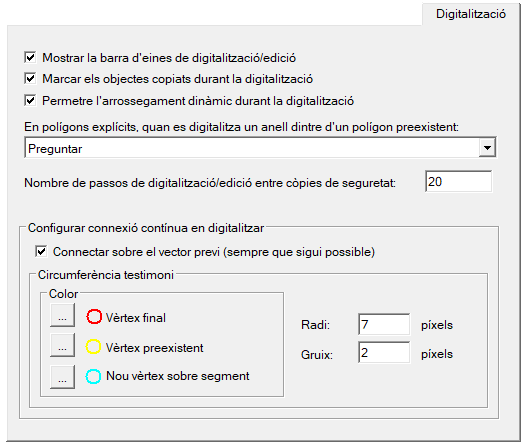Disable Permetre l'arrossegament dinàmic checkbox
This screenshot has height=445, width=525.
(x=30, y=100)
